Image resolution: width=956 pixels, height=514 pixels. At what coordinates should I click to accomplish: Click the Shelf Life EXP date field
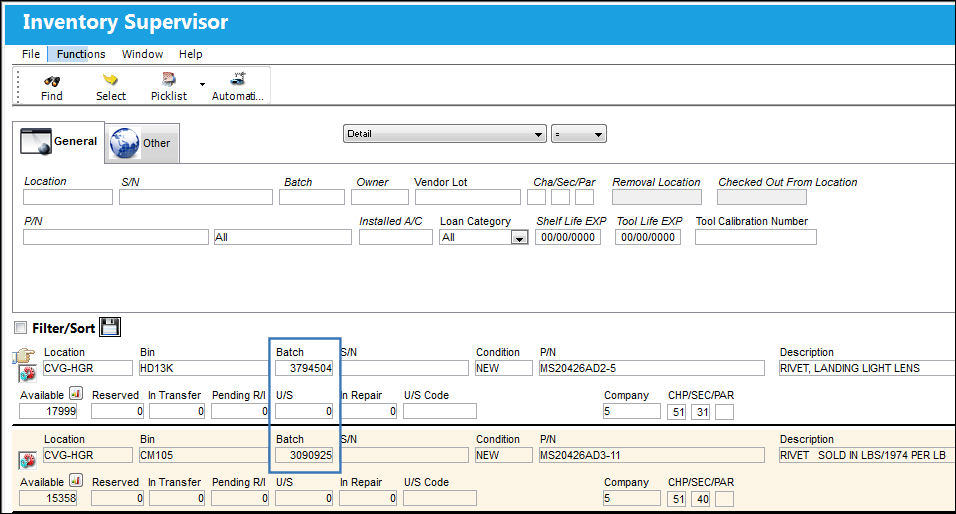point(568,237)
